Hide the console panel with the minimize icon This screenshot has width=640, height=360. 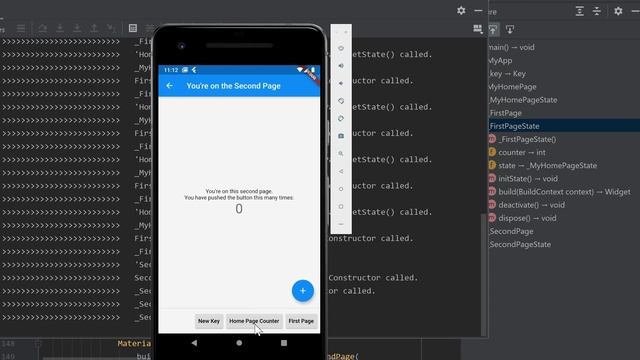click(478, 11)
